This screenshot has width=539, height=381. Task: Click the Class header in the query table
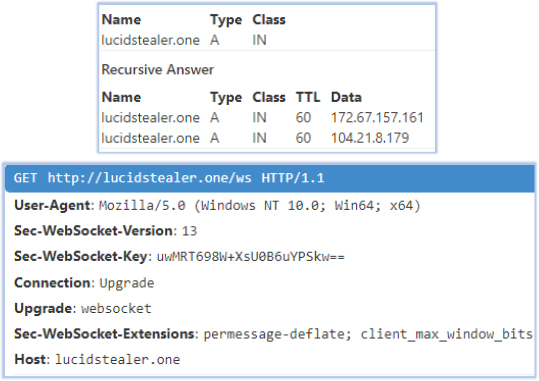[x=269, y=20]
